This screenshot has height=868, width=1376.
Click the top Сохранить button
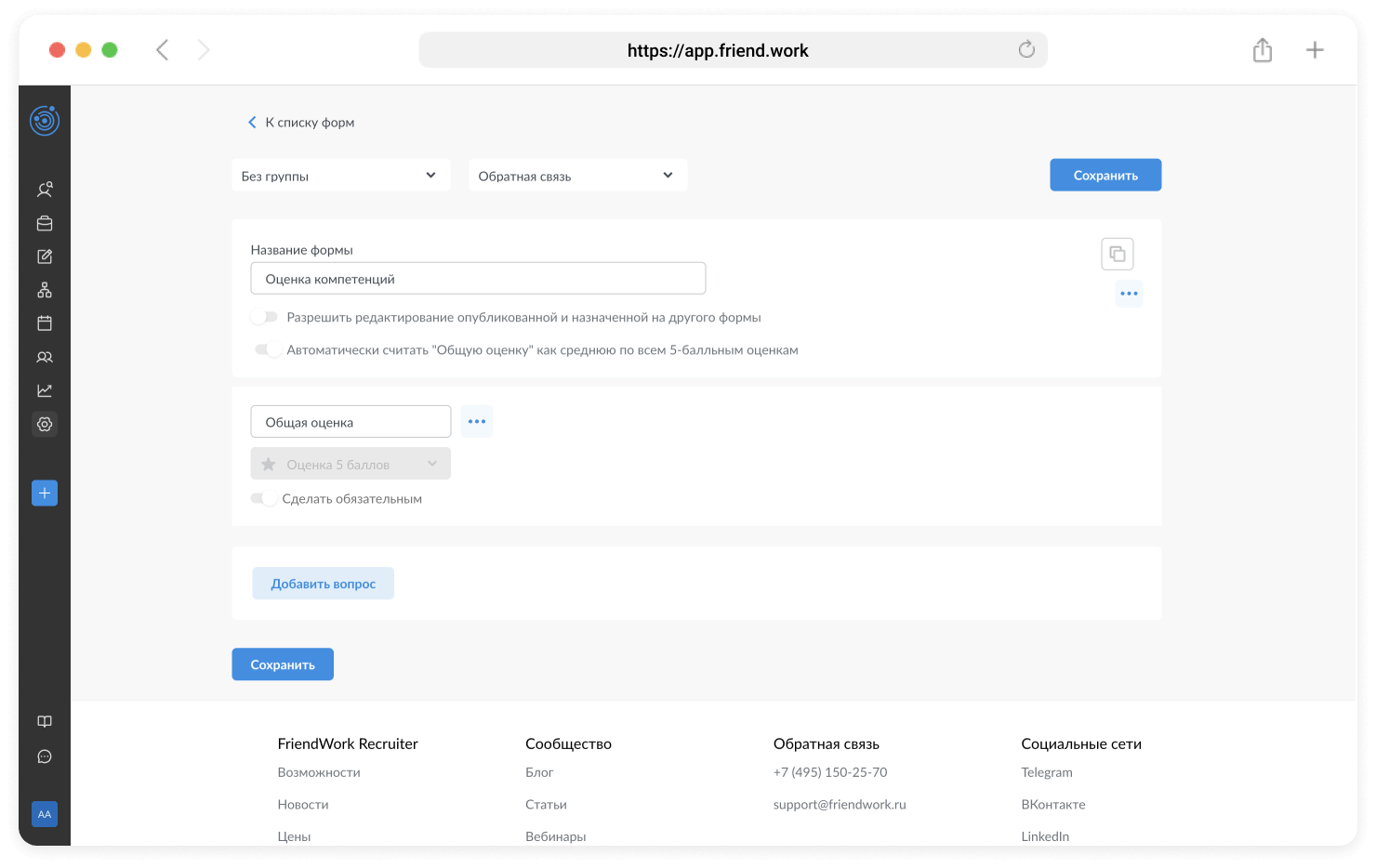1105,175
